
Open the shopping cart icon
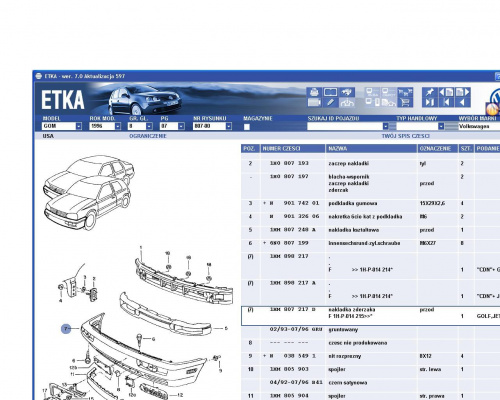(x=405, y=102)
